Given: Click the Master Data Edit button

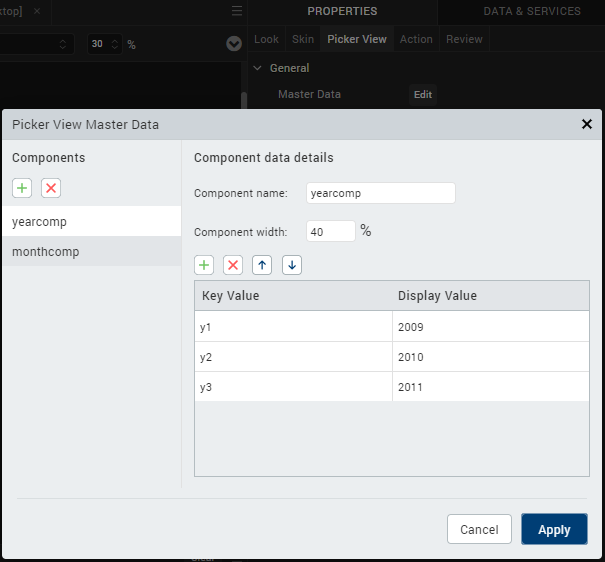Looking at the screenshot, I should (423, 95).
